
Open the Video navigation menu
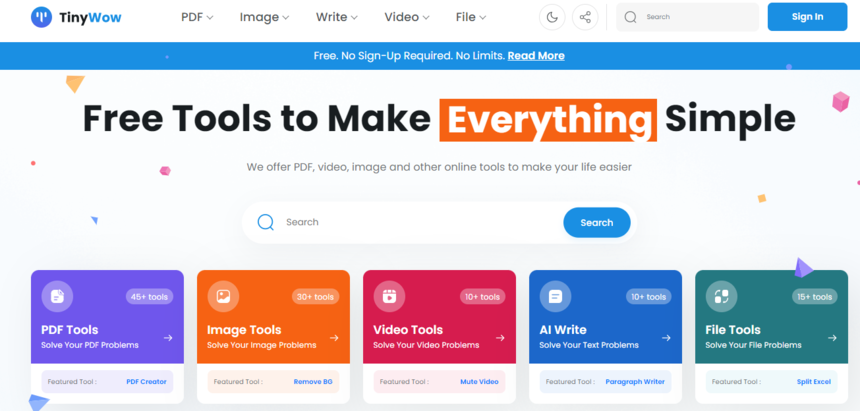407,17
